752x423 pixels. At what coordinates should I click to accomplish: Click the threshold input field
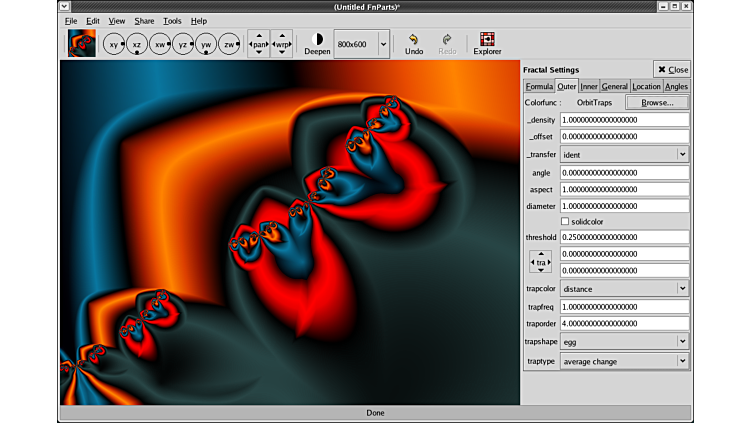[624, 238]
